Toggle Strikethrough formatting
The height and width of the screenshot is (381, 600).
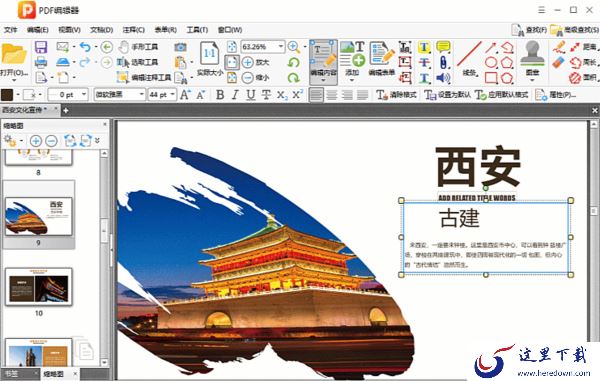point(266,94)
